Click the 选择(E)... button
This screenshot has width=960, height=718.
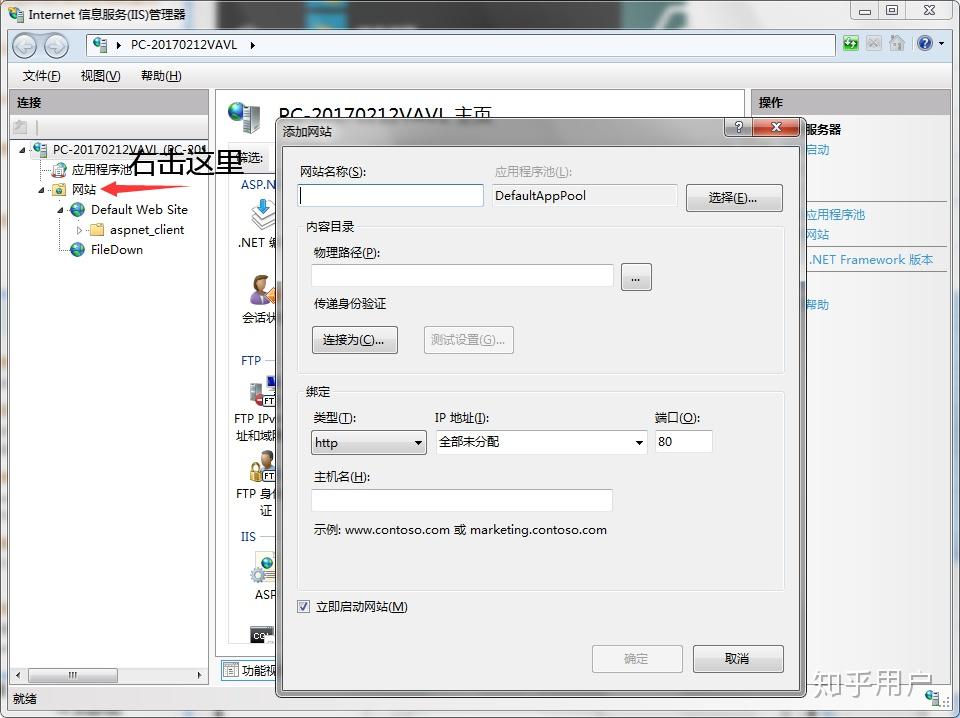tap(734, 198)
